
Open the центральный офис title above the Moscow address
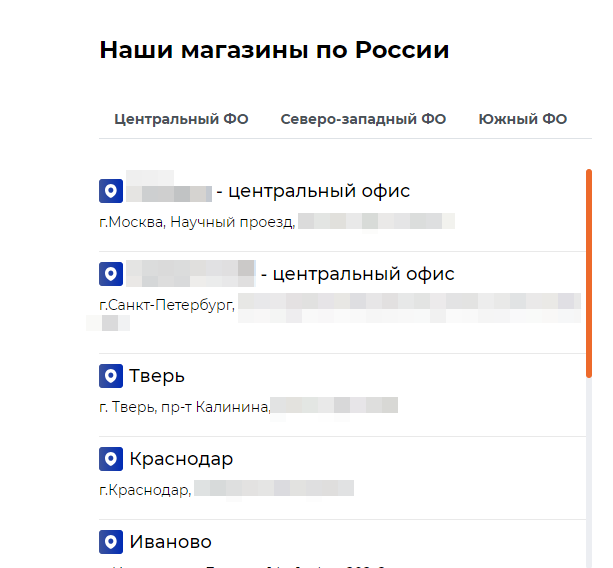tap(312, 191)
